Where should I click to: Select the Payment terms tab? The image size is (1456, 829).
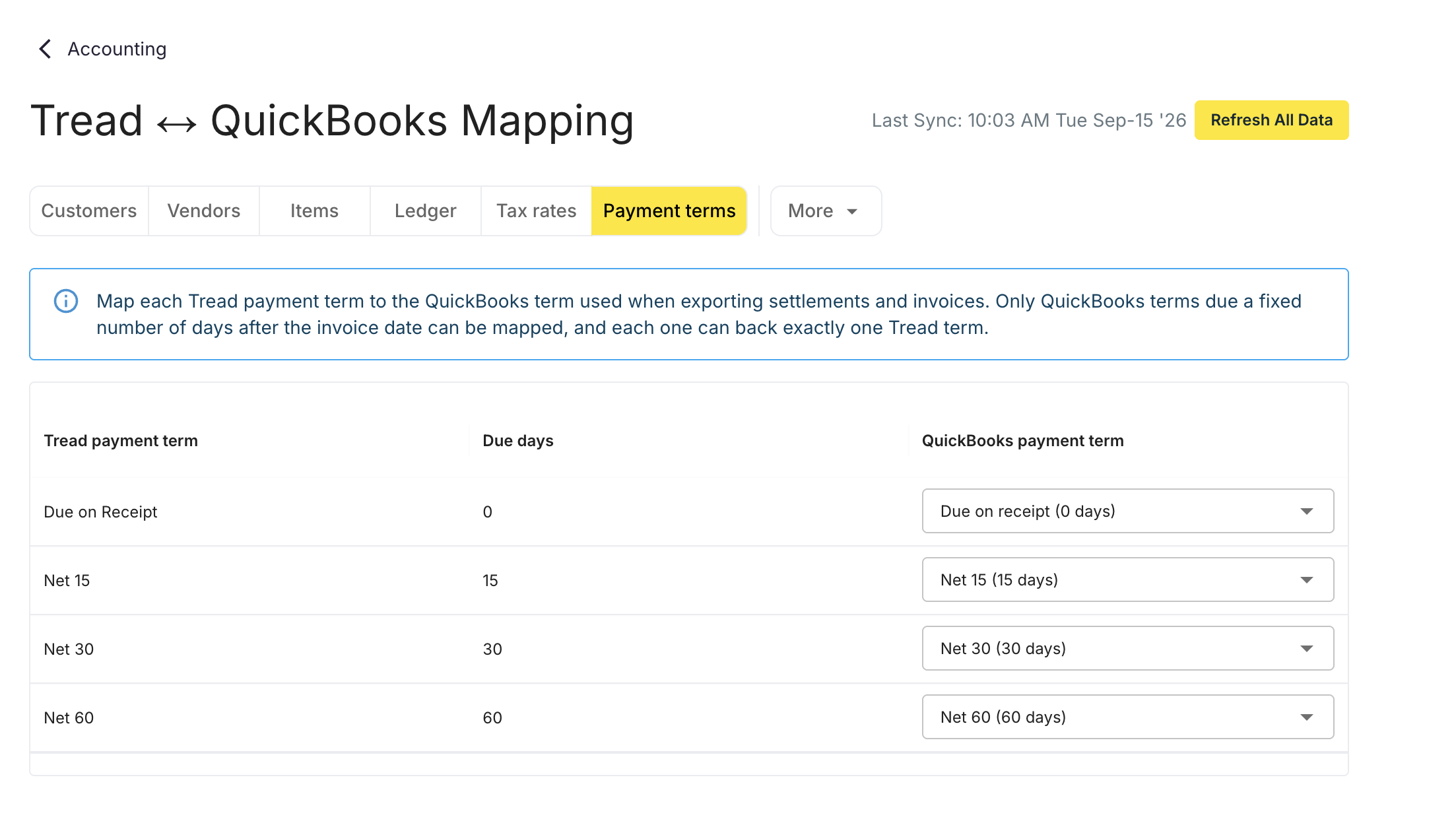(x=669, y=211)
